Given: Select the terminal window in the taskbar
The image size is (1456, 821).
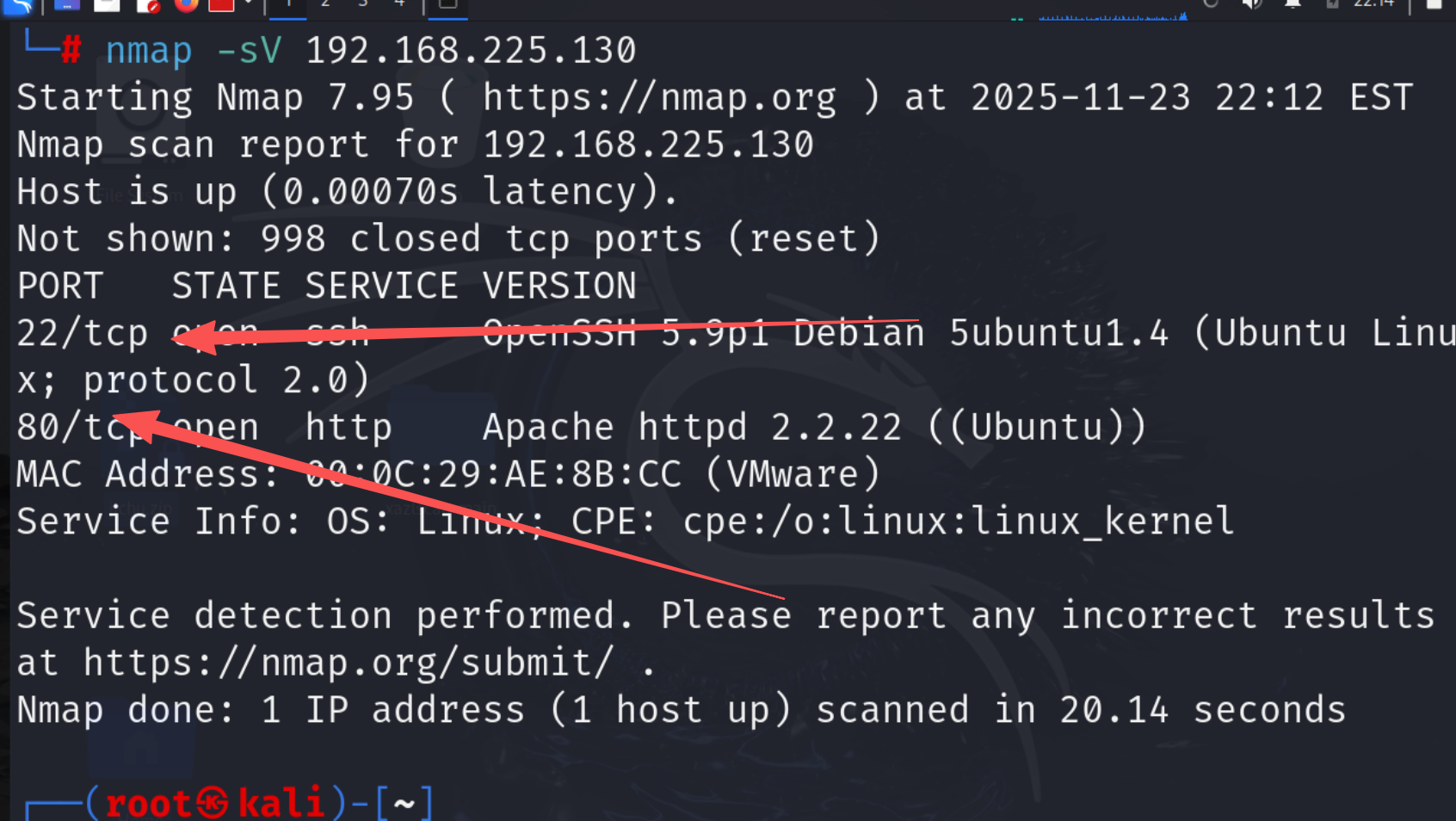Looking at the screenshot, I should [x=447, y=4].
